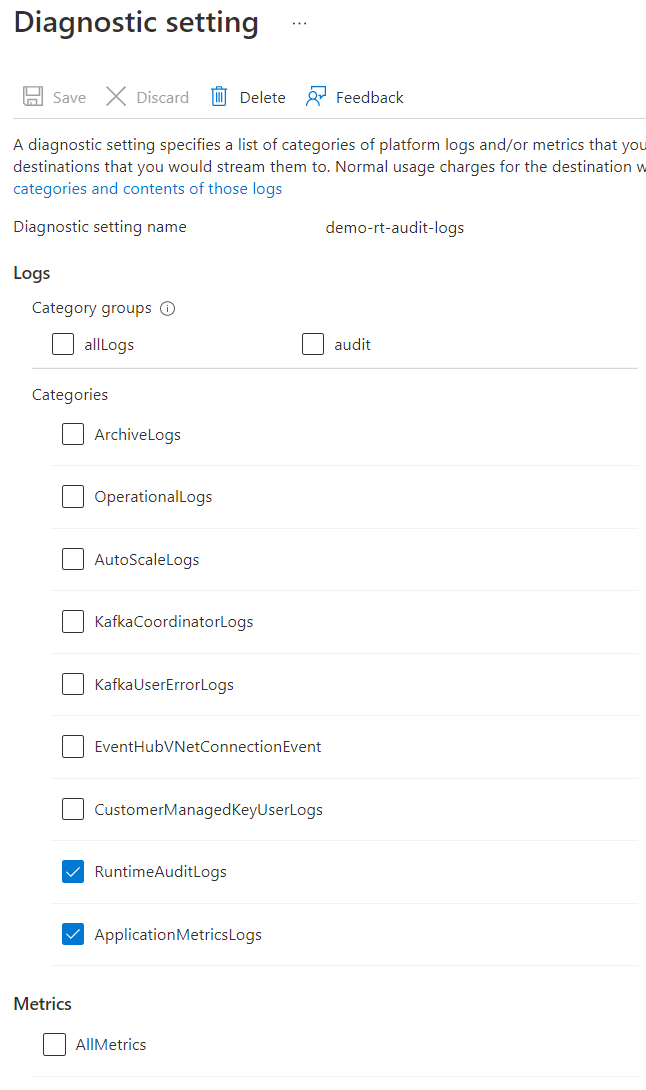Click the demo-rt-audit-logs setting name field
The height and width of the screenshot is (1090, 646).
(395, 227)
